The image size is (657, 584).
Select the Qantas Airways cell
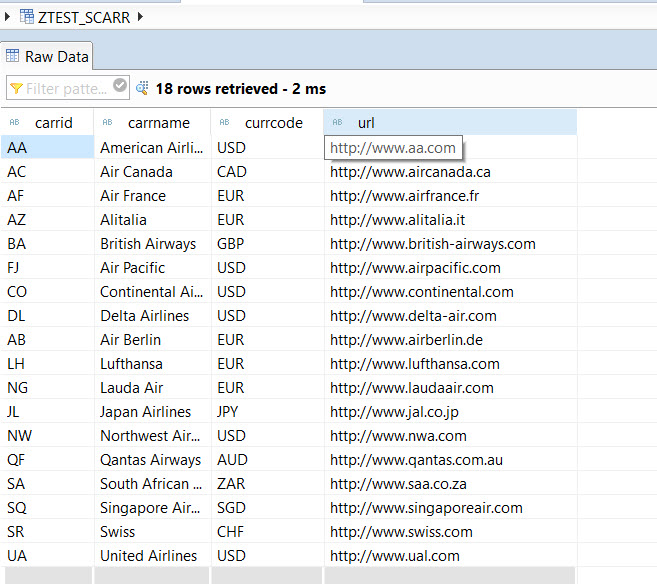153,460
